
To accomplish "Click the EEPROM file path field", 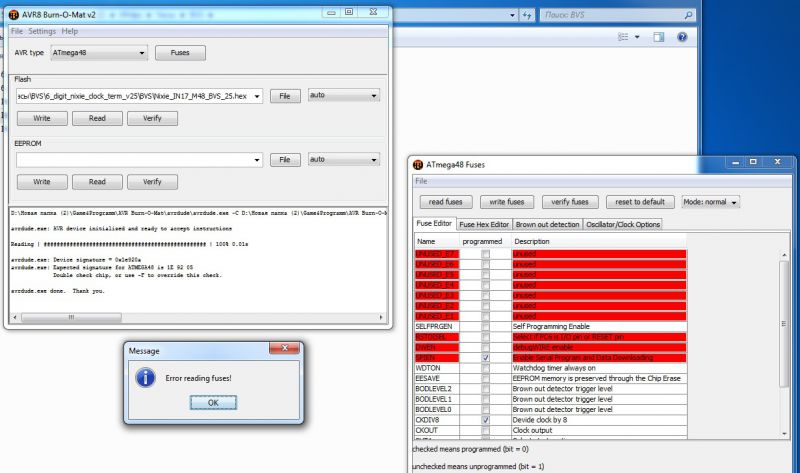I will (x=139, y=159).
